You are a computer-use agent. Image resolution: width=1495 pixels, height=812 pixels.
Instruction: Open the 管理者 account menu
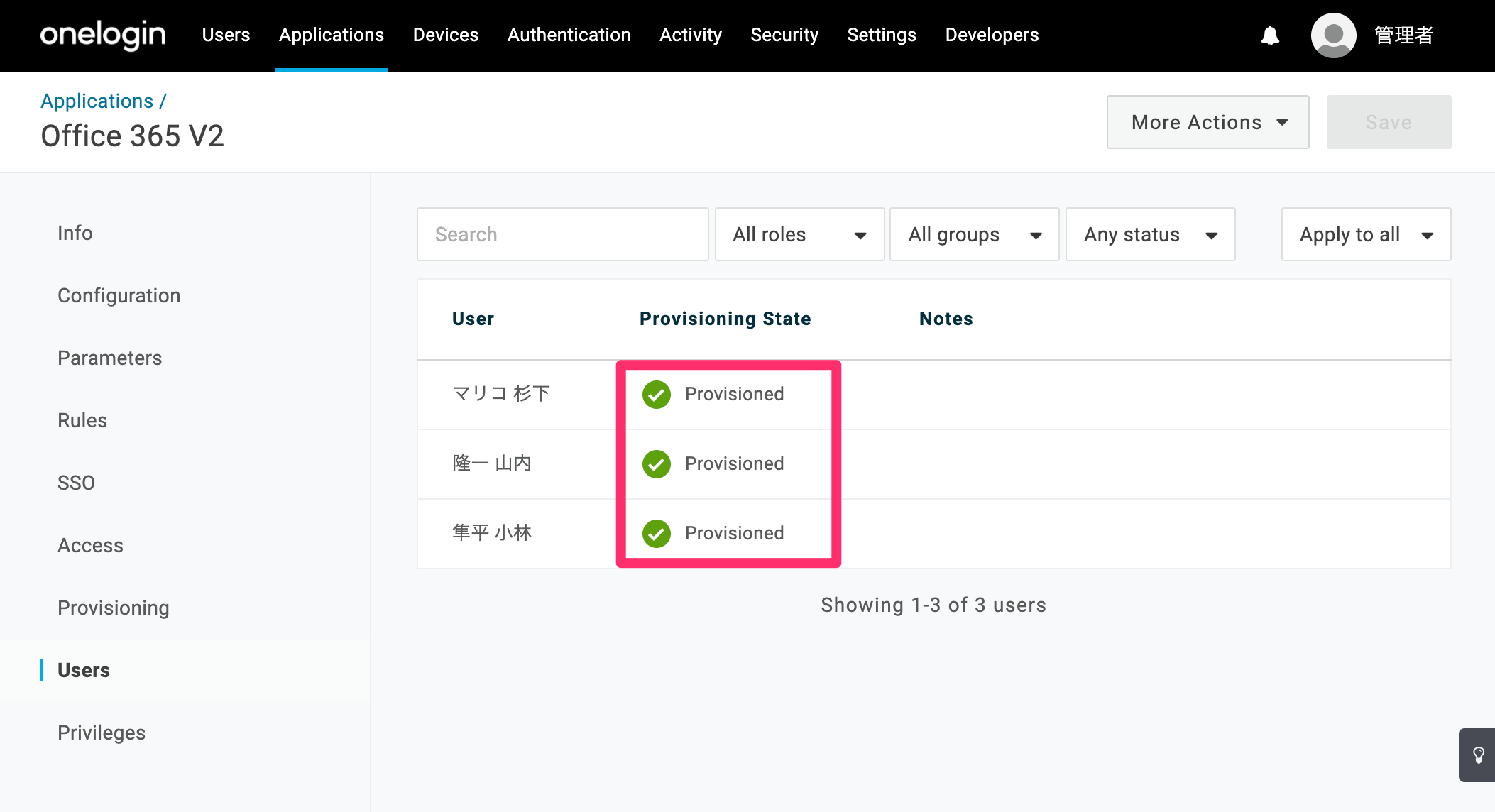click(x=1404, y=35)
